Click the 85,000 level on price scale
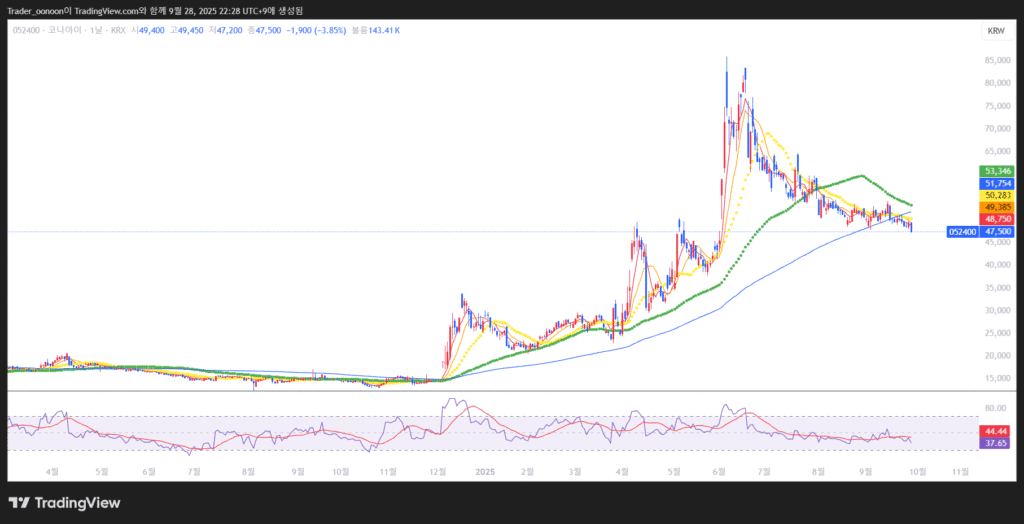 (995, 60)
